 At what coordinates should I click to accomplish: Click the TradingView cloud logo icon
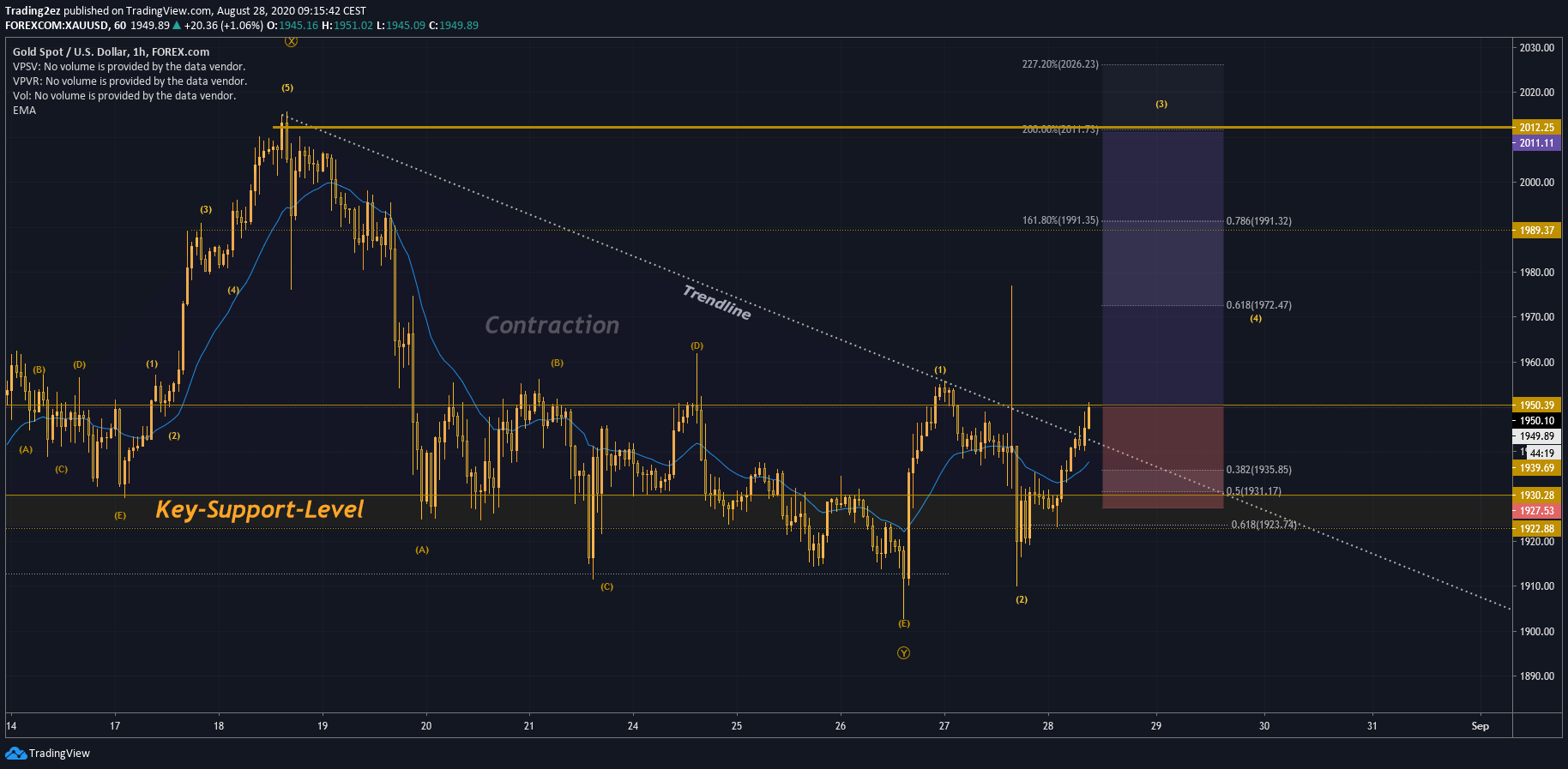[15, 753]
